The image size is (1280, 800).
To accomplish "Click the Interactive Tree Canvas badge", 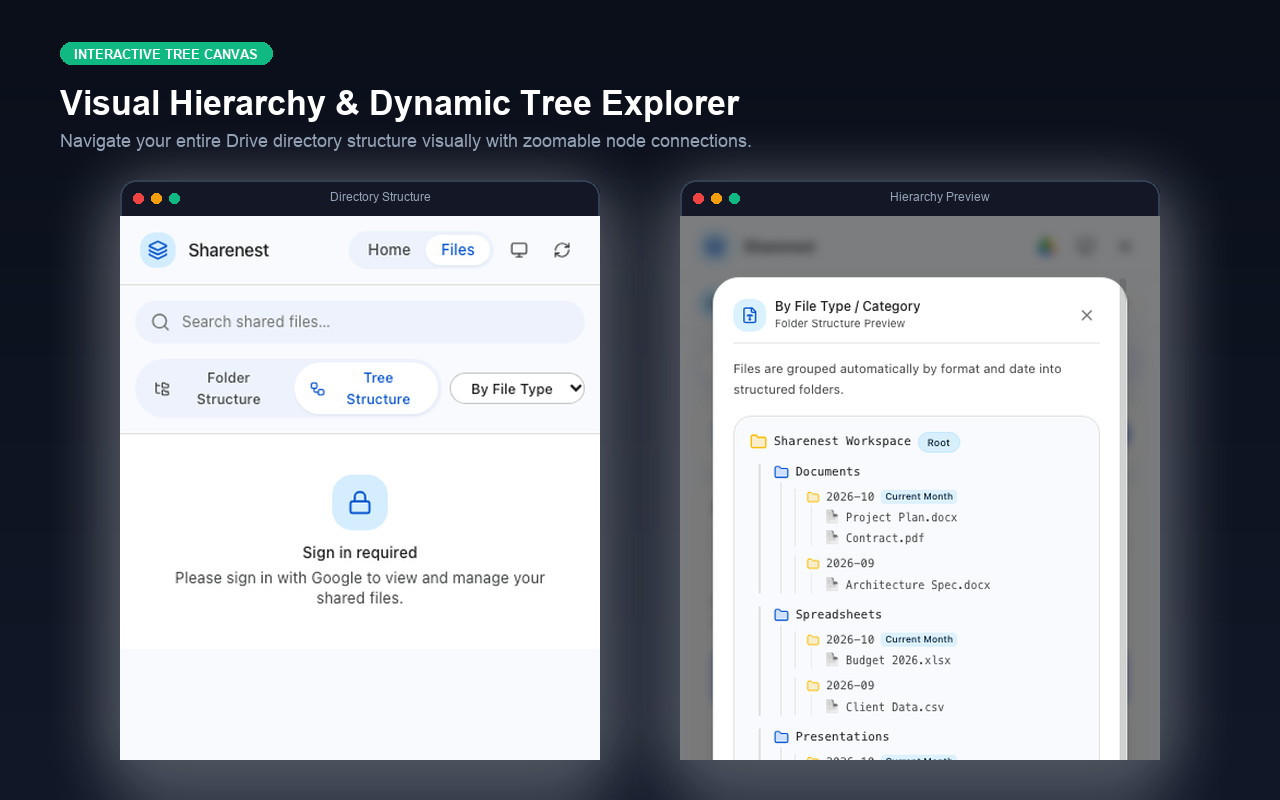I will 166,54.
